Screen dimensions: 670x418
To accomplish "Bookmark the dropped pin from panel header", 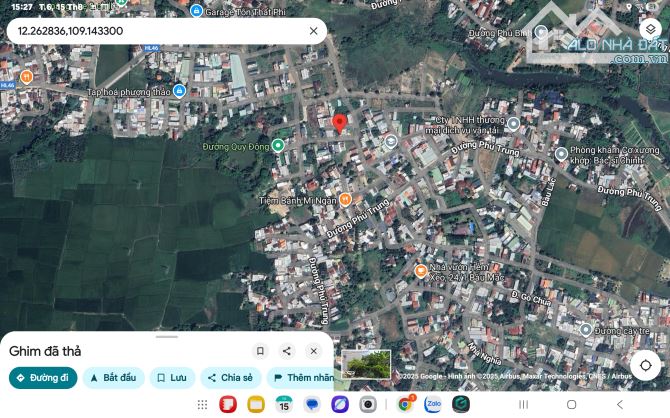I will 260,351.
